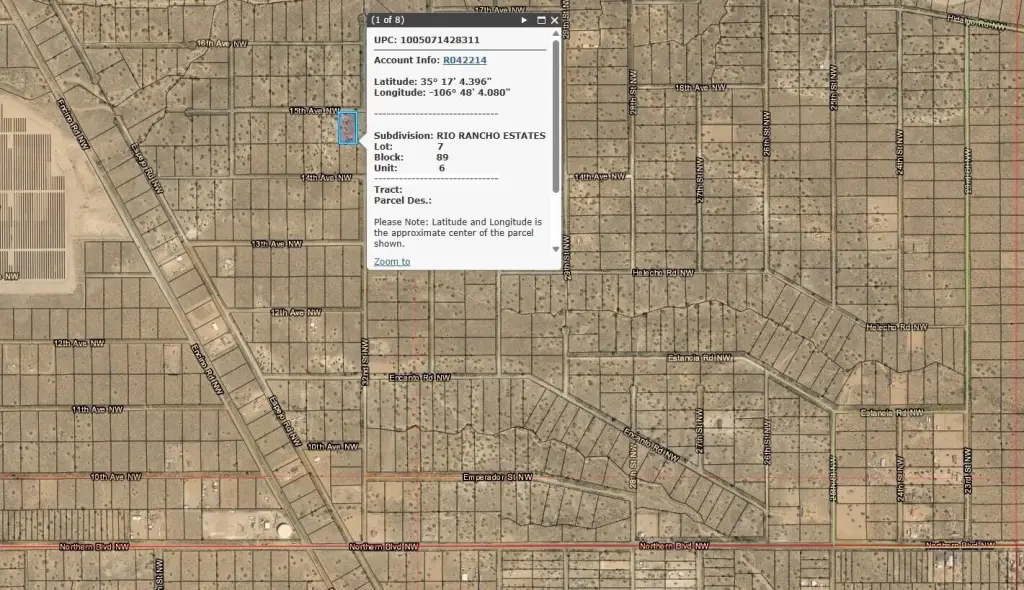Click the Subdivision RIO RANCHO ESTATES text

460,135
